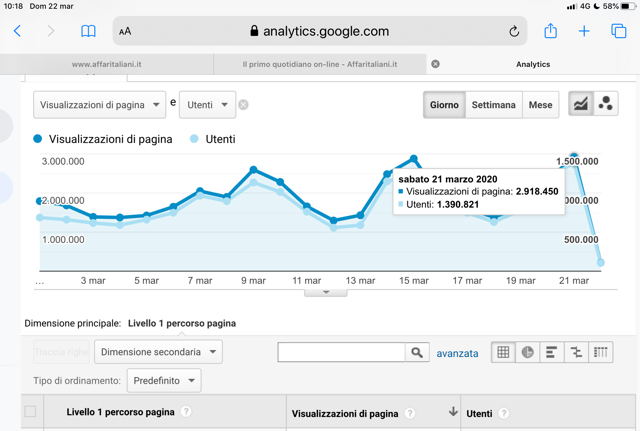Click help icon beside Livello 1 percorso pagina
This screenshot has width=640, height=431.
[186, 411]
